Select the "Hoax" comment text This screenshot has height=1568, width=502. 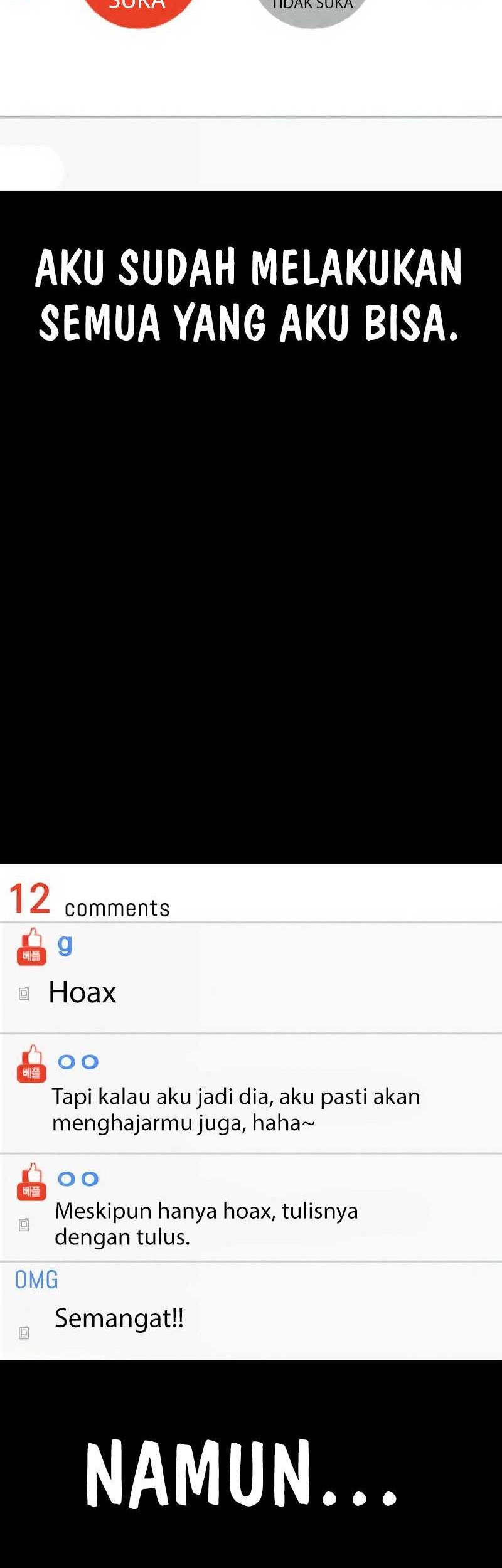point(83,993)
